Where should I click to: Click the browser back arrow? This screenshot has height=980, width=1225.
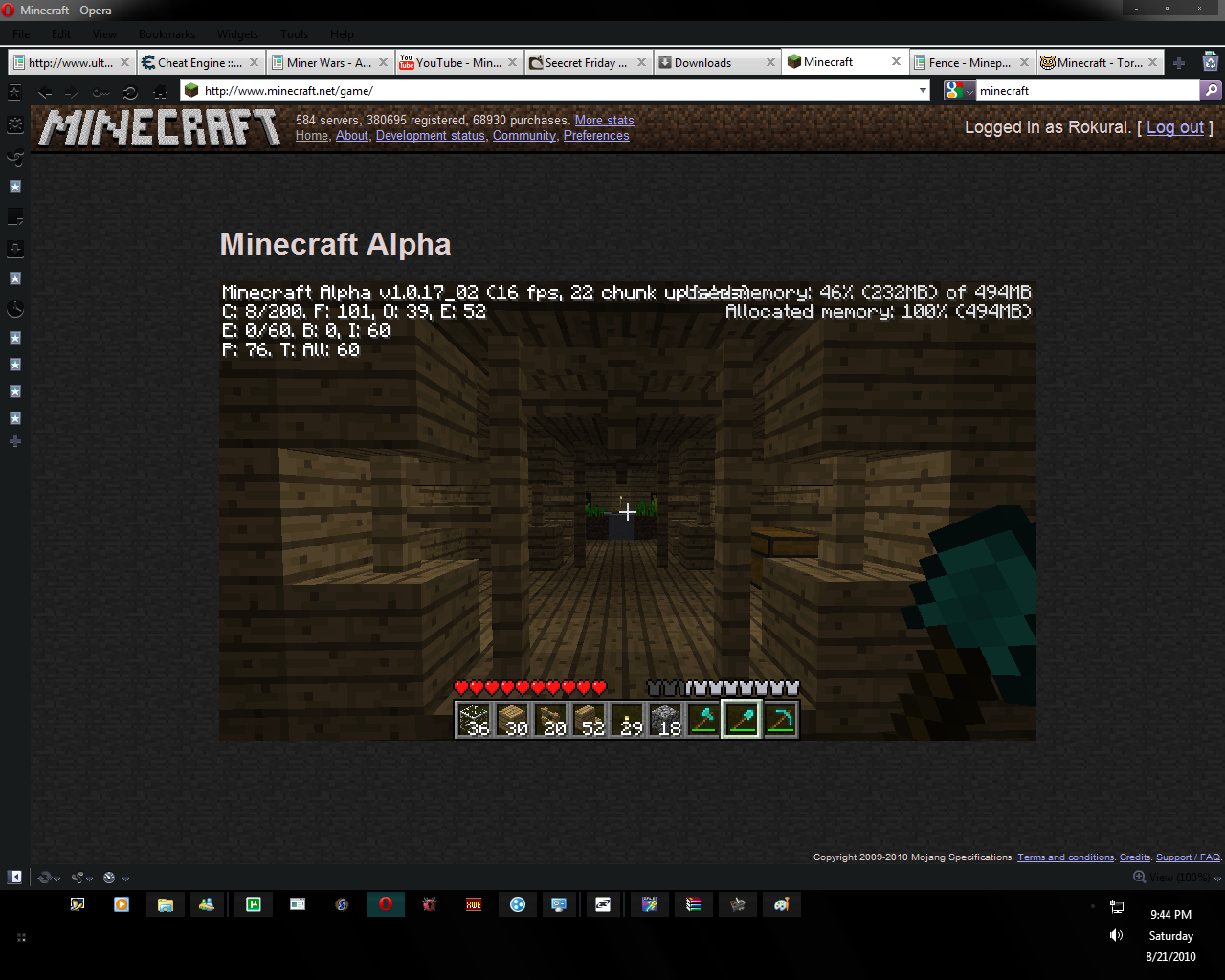point(45,92)
